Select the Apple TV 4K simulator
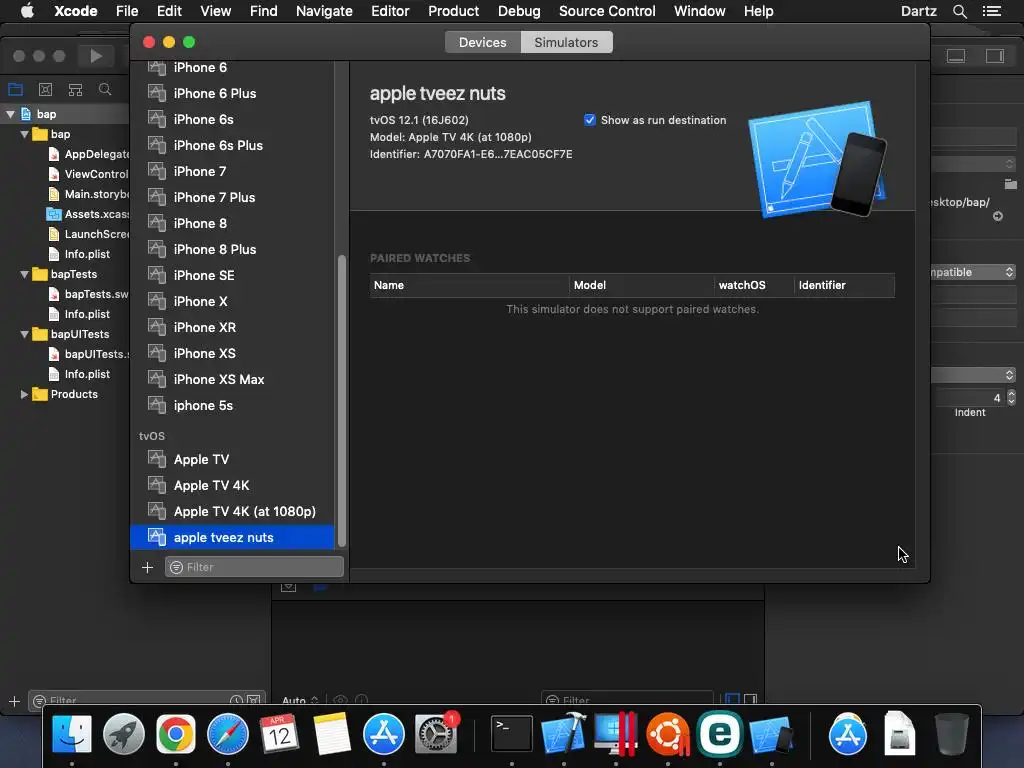The height and width of the screenshot is (768, 1024). 232,485
